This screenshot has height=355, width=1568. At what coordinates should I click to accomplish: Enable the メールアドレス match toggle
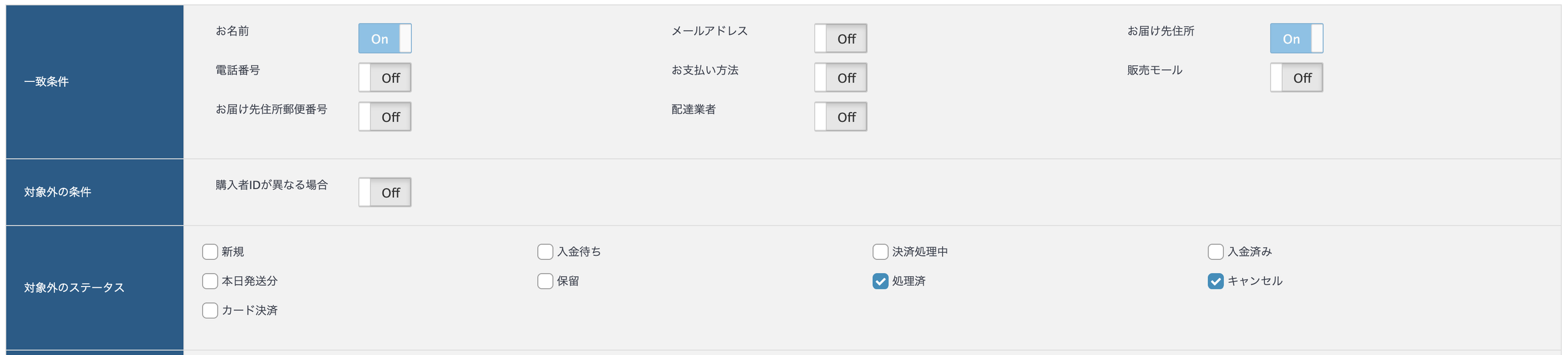(x=840, y=39)
